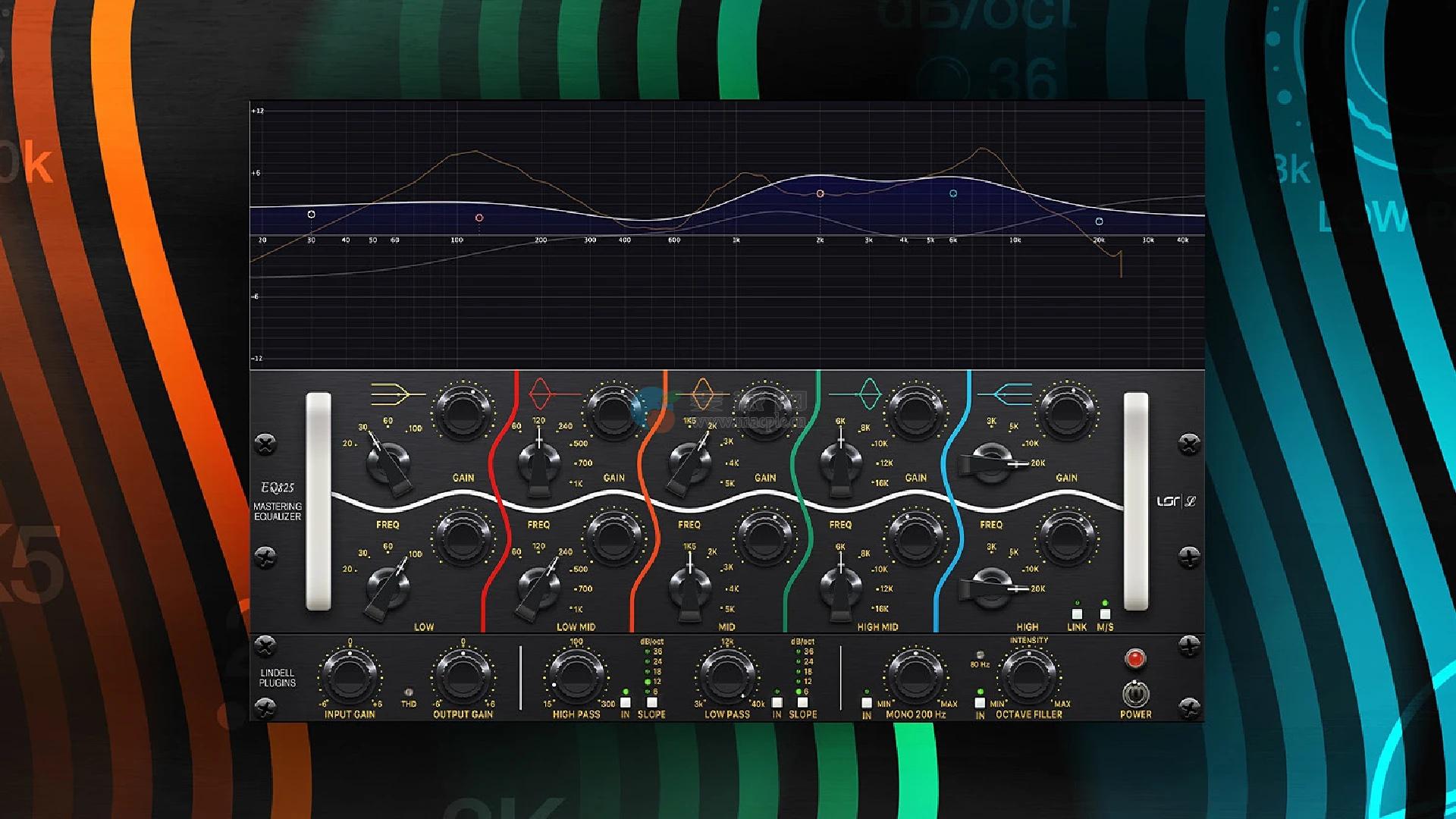Click the MONO 200 Hz amount knob

[x=915, y=676]
